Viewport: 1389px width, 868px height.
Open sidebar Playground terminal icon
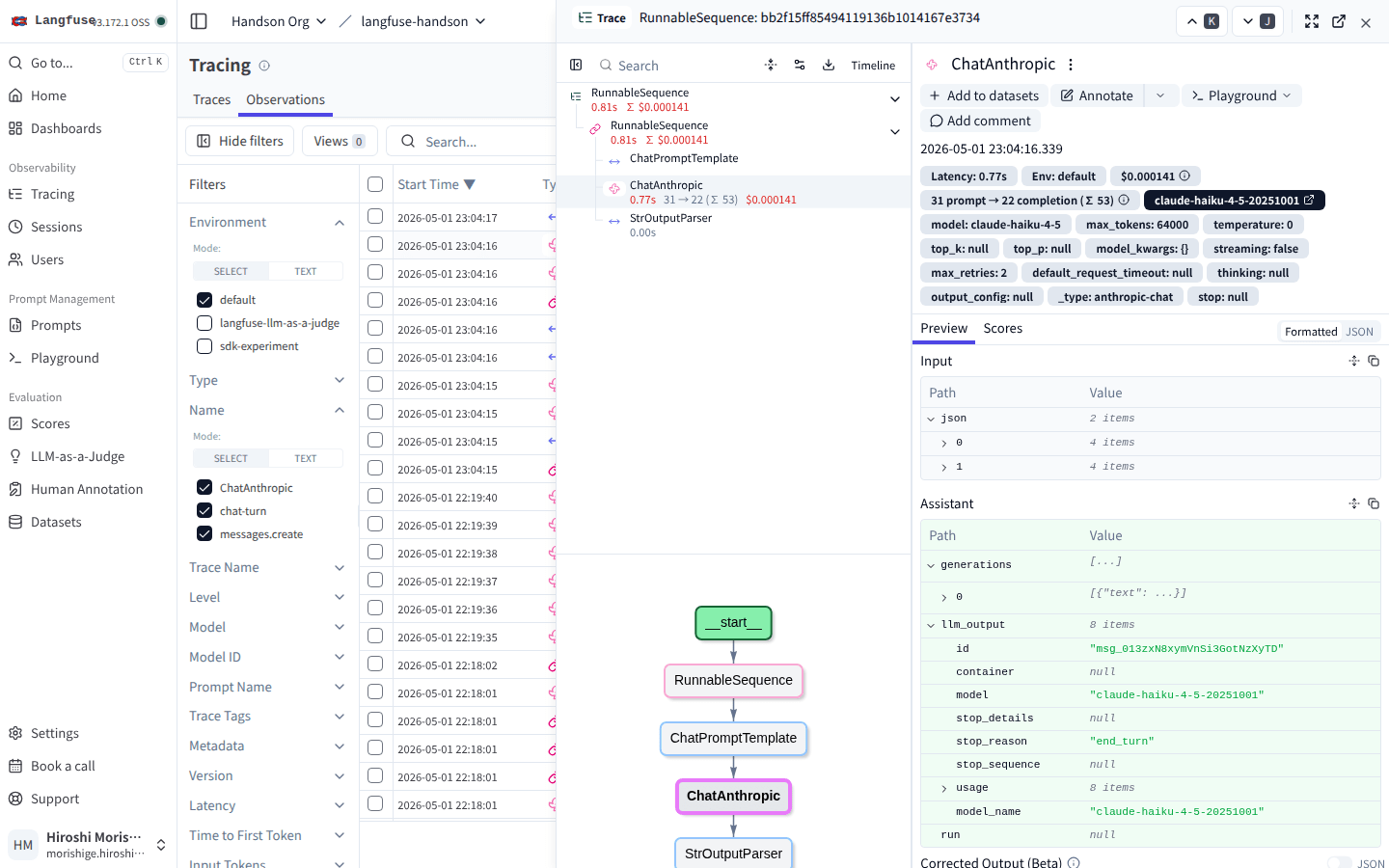(15, 358)
